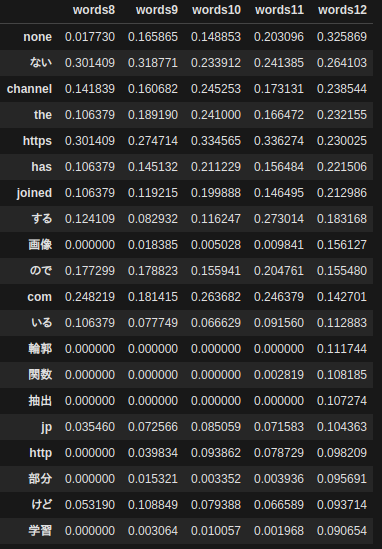Select the 'has' row label
The image size is (382, 549).
tap(41, 167)
